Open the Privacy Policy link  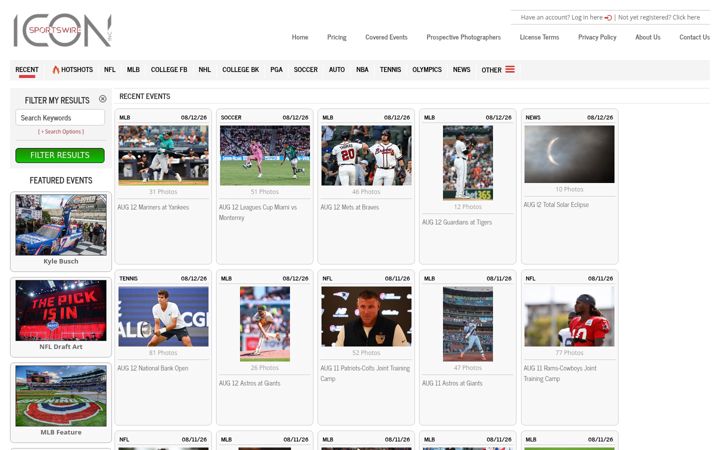coord(597,37)
